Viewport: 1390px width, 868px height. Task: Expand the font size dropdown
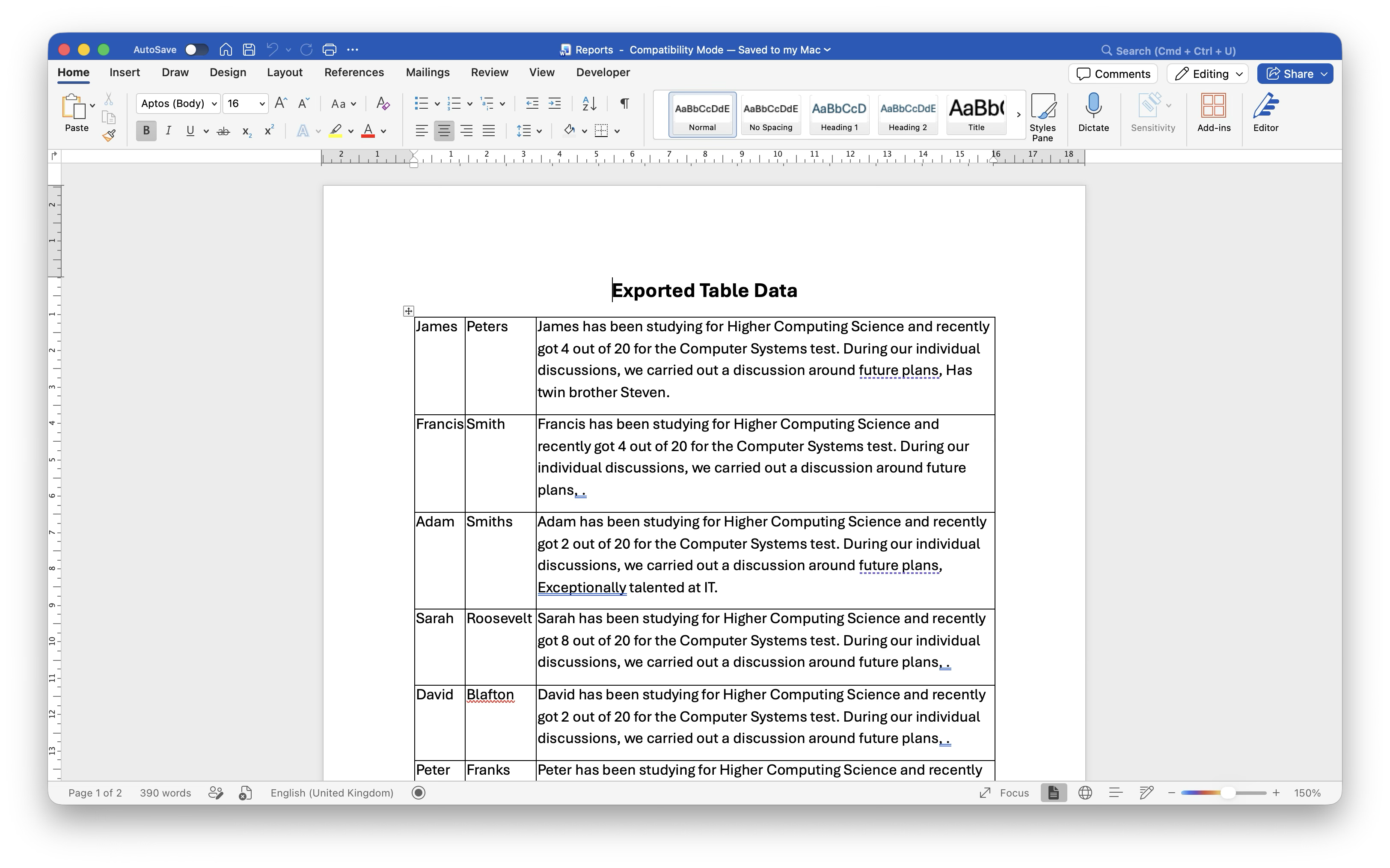pos(262,103)
